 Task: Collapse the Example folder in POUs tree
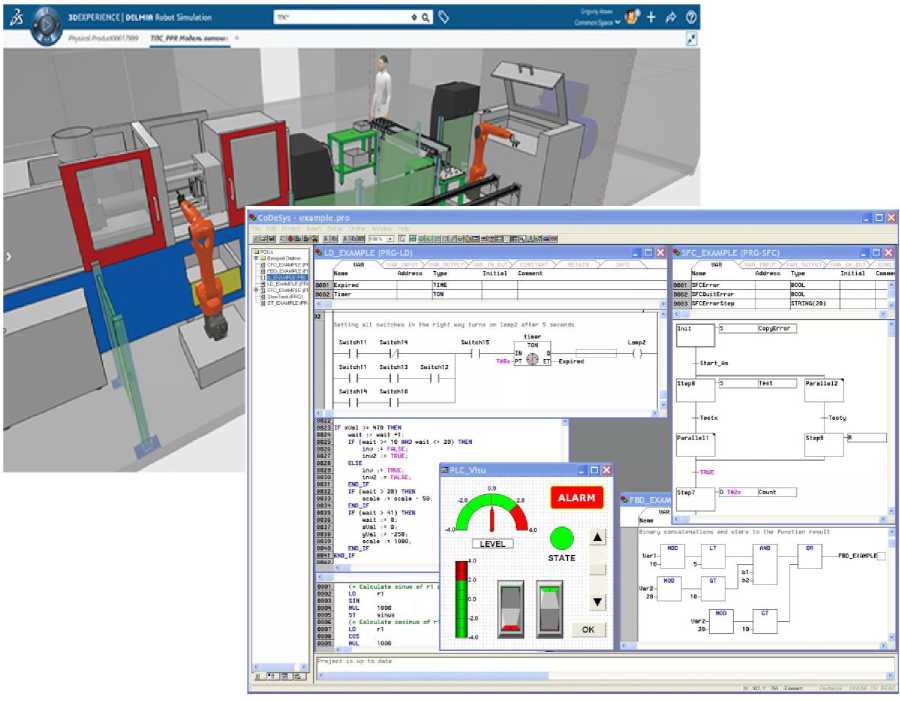[258, 259]
